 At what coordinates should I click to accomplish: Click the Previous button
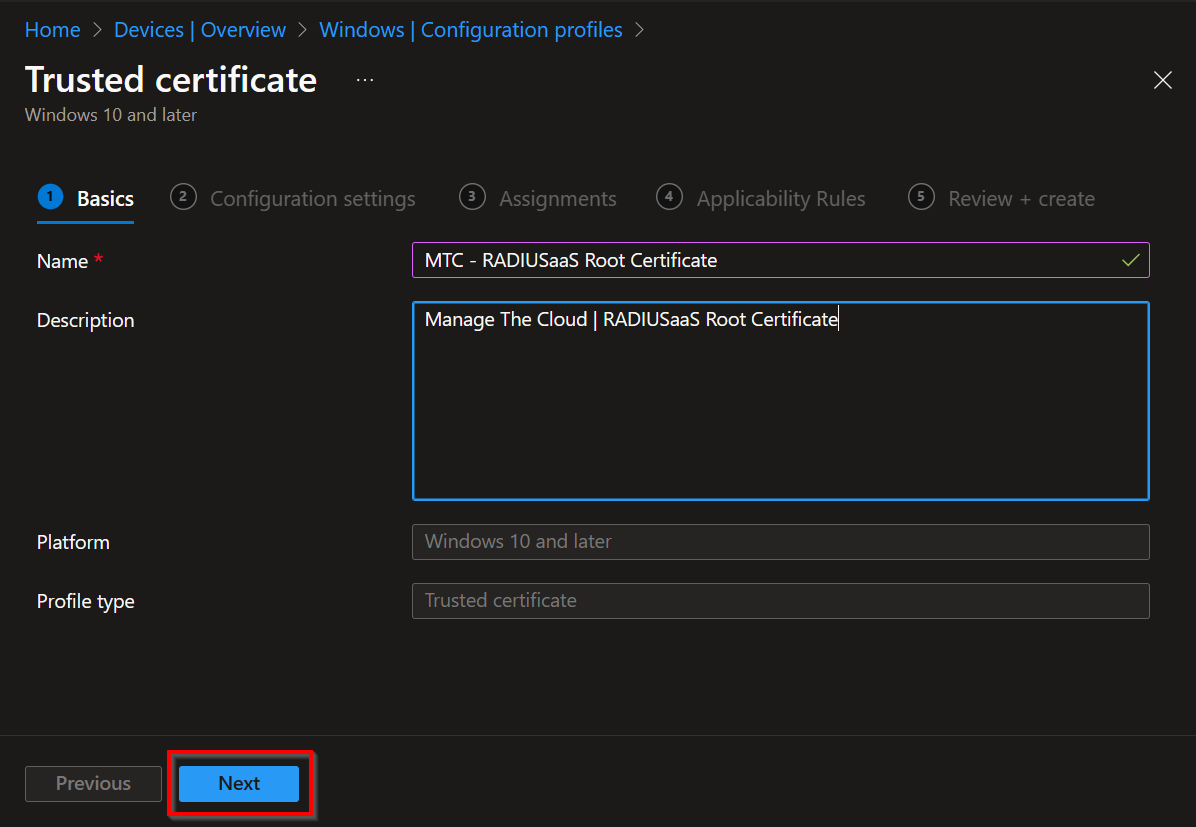pyautogui.click(x=93, y=784)
